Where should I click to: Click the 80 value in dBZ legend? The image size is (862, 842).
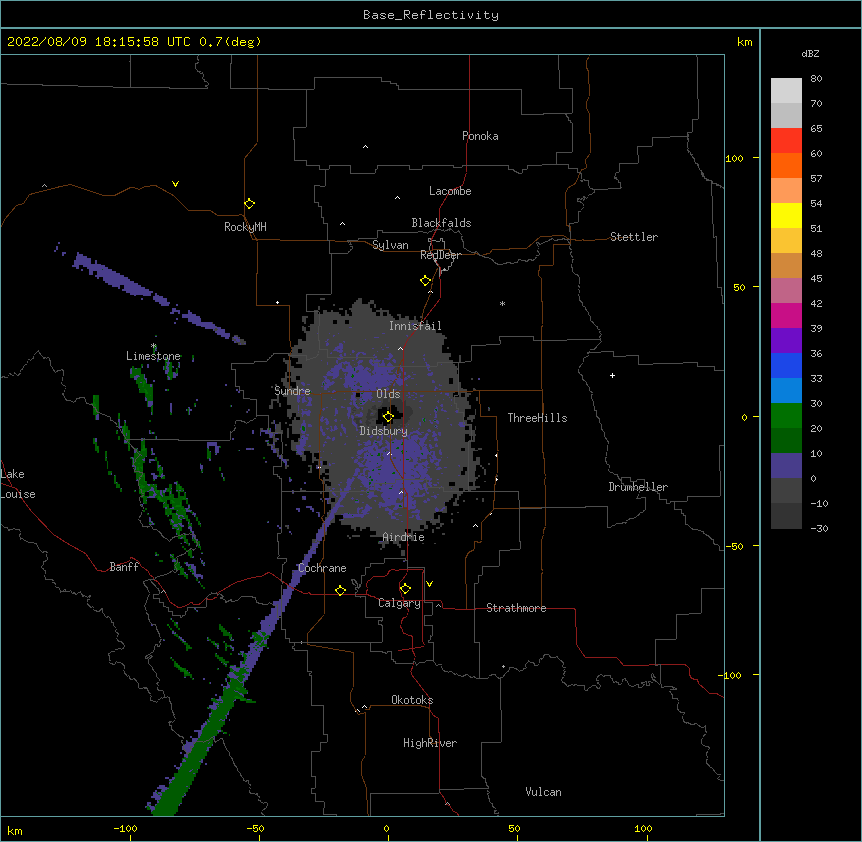click(x=816, y=79)
